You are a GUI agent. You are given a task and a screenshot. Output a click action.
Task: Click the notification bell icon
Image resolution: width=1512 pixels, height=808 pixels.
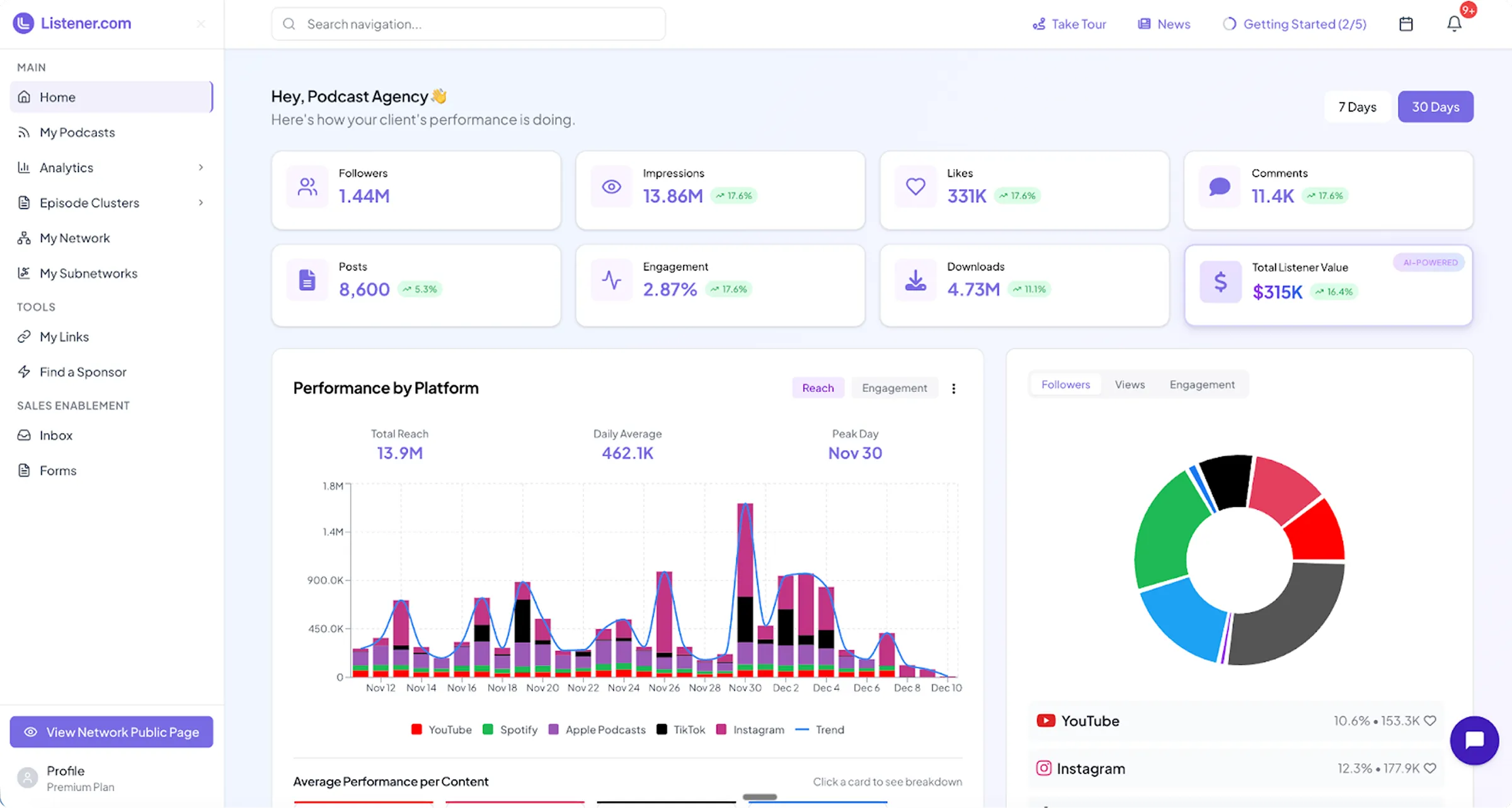1454,23
